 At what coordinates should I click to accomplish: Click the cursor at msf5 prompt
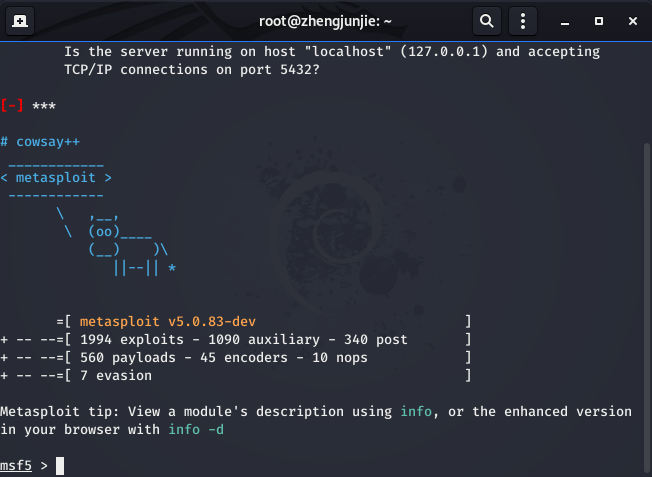click(60, 466)
